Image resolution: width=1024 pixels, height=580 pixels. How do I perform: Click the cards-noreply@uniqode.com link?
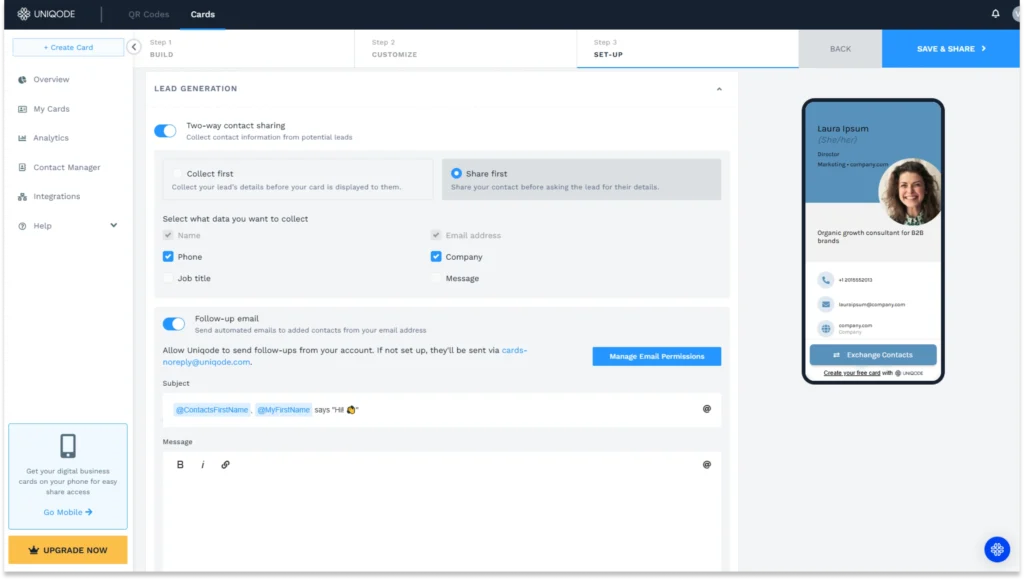[345, 356]
